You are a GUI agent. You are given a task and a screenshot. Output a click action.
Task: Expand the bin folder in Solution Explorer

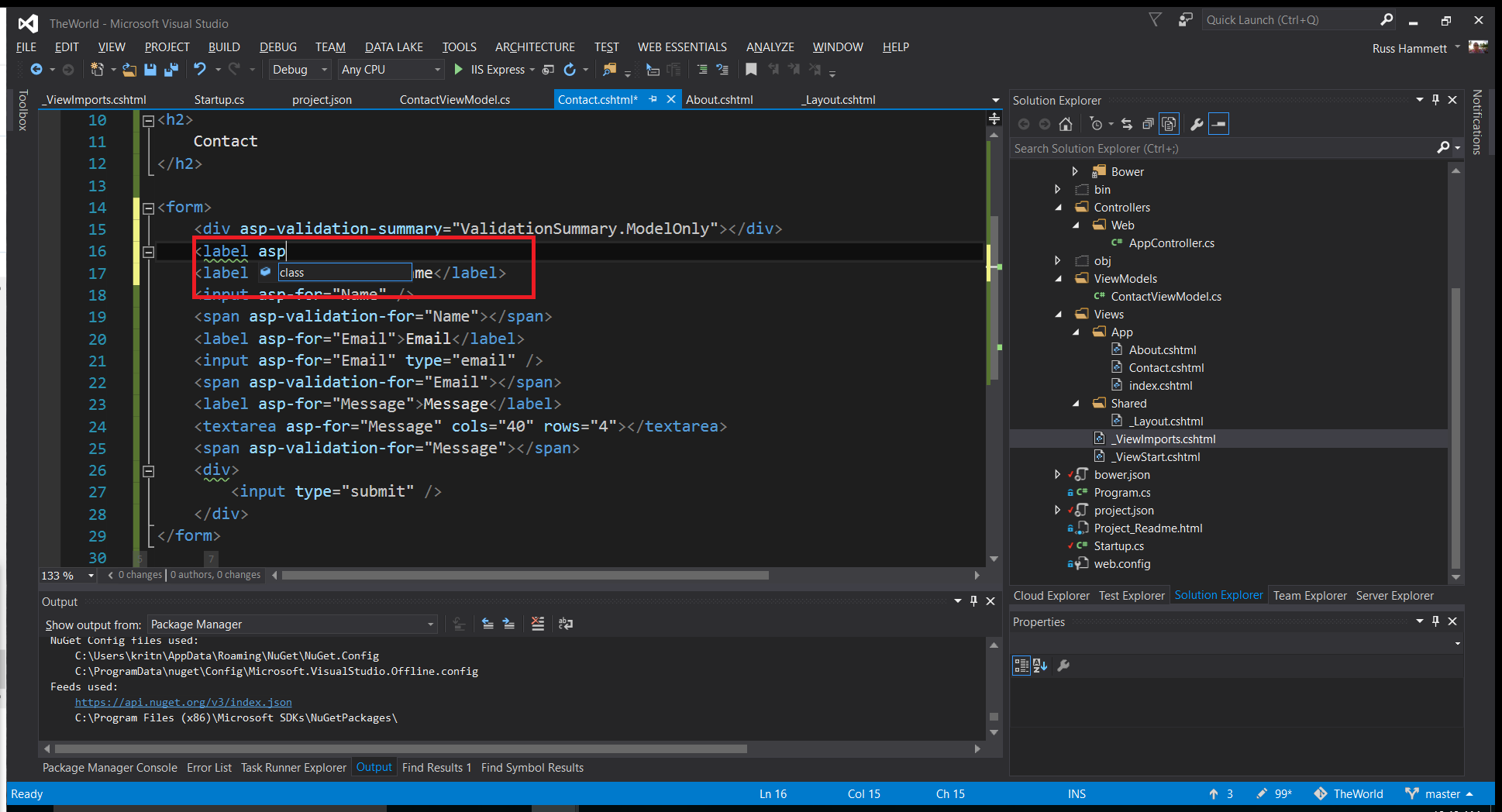tap(1058, 190)
